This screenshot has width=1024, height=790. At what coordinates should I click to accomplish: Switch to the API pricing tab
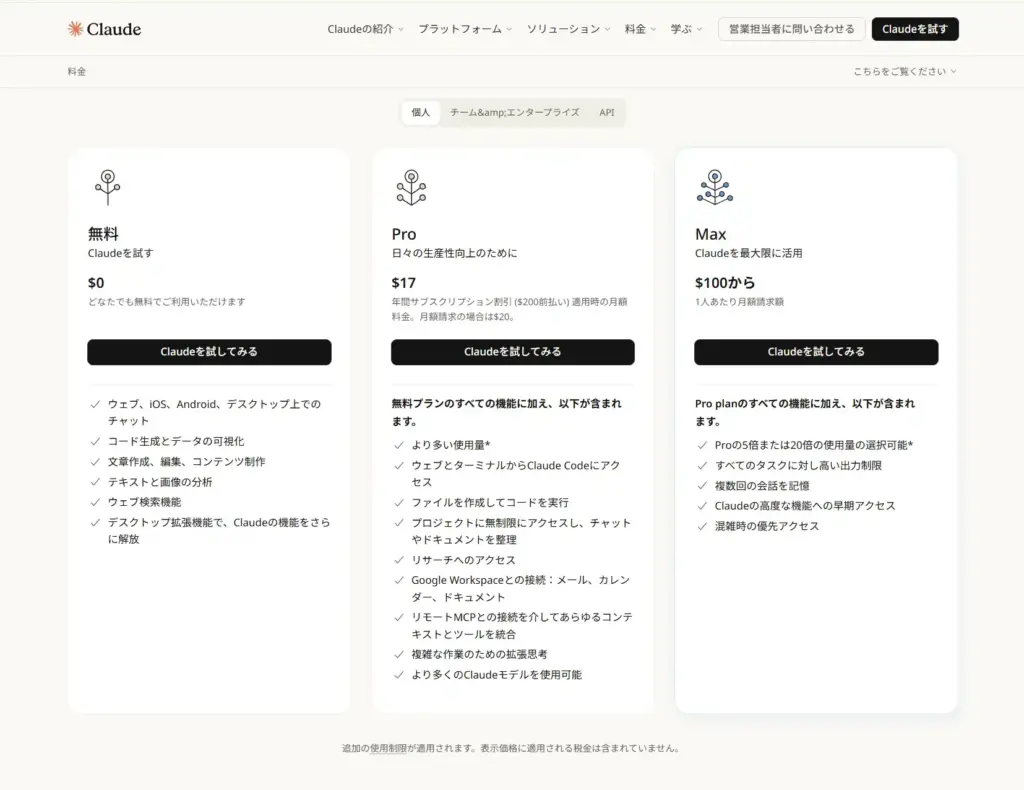(x=607, y=113)
